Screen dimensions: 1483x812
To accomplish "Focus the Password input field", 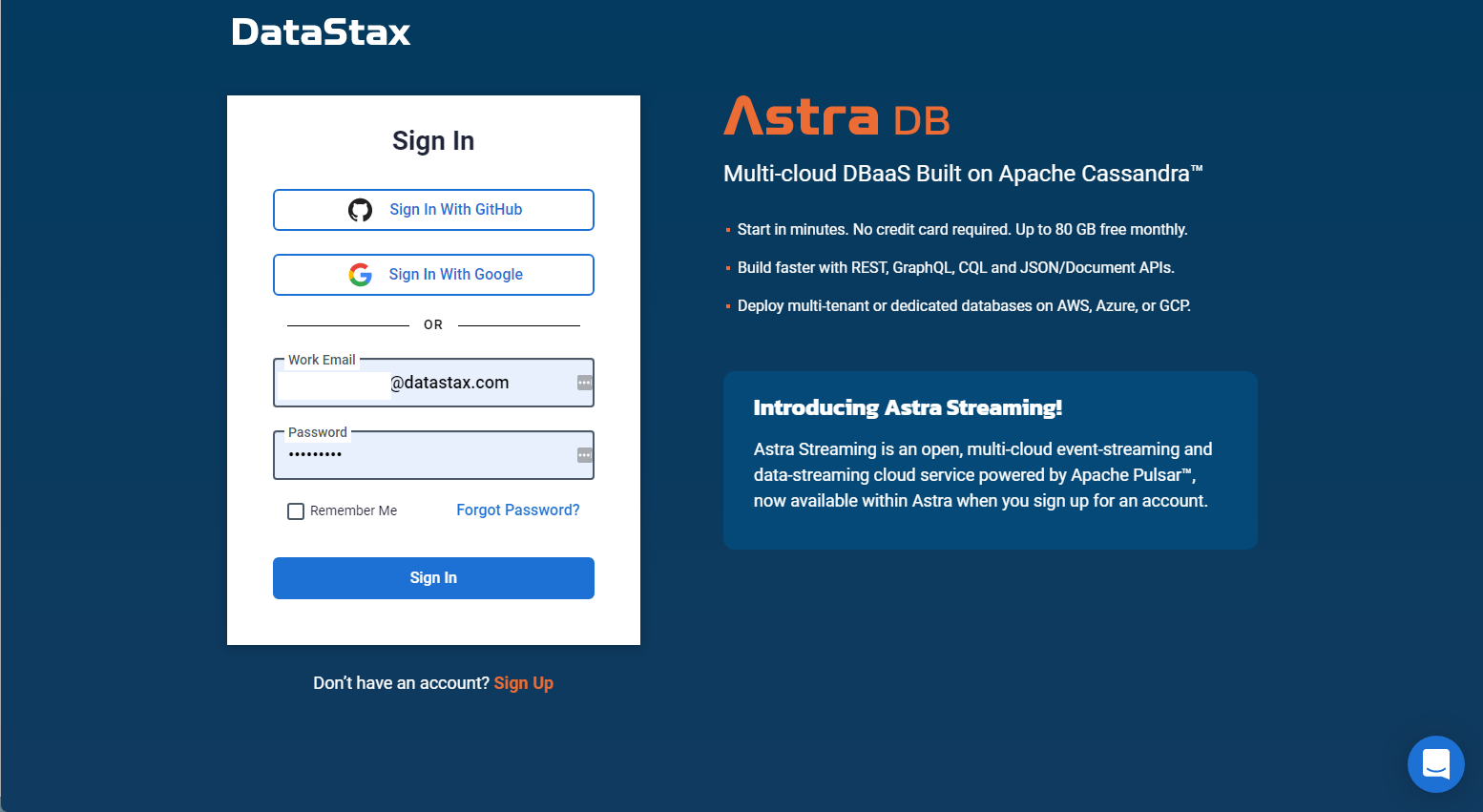I will coord(433,455).
